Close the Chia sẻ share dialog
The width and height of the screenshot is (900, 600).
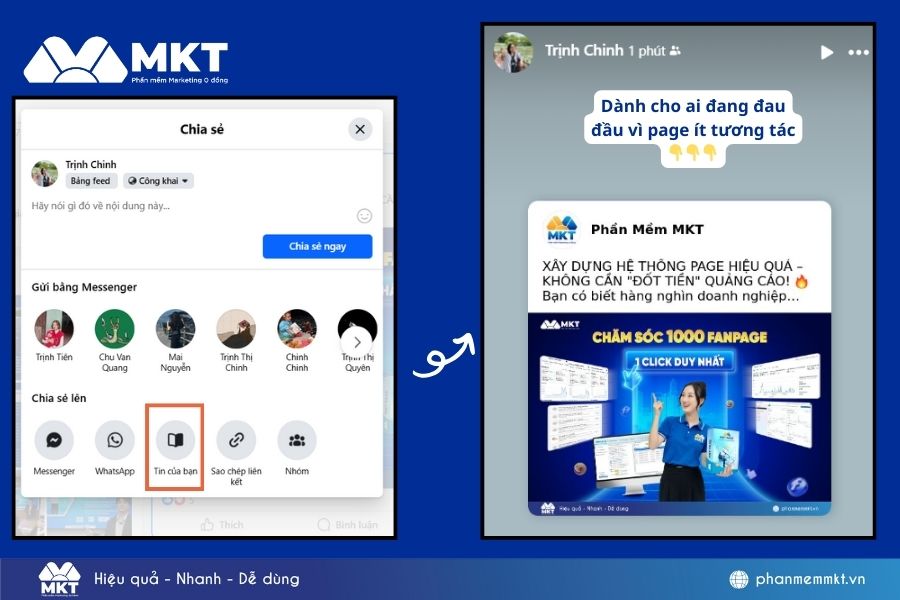[x=360, y=129]
